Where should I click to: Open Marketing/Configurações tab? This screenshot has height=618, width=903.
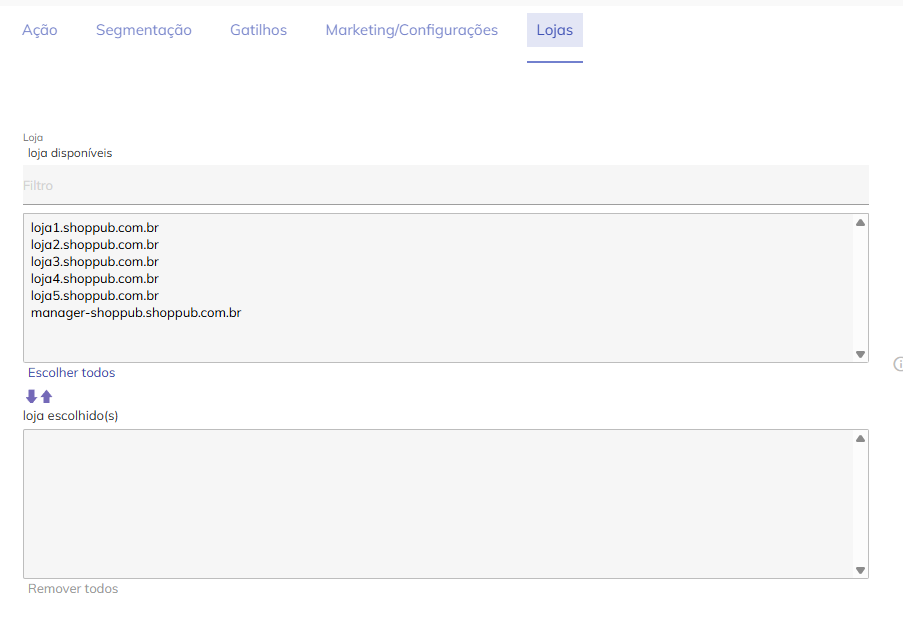click(411, 30)
